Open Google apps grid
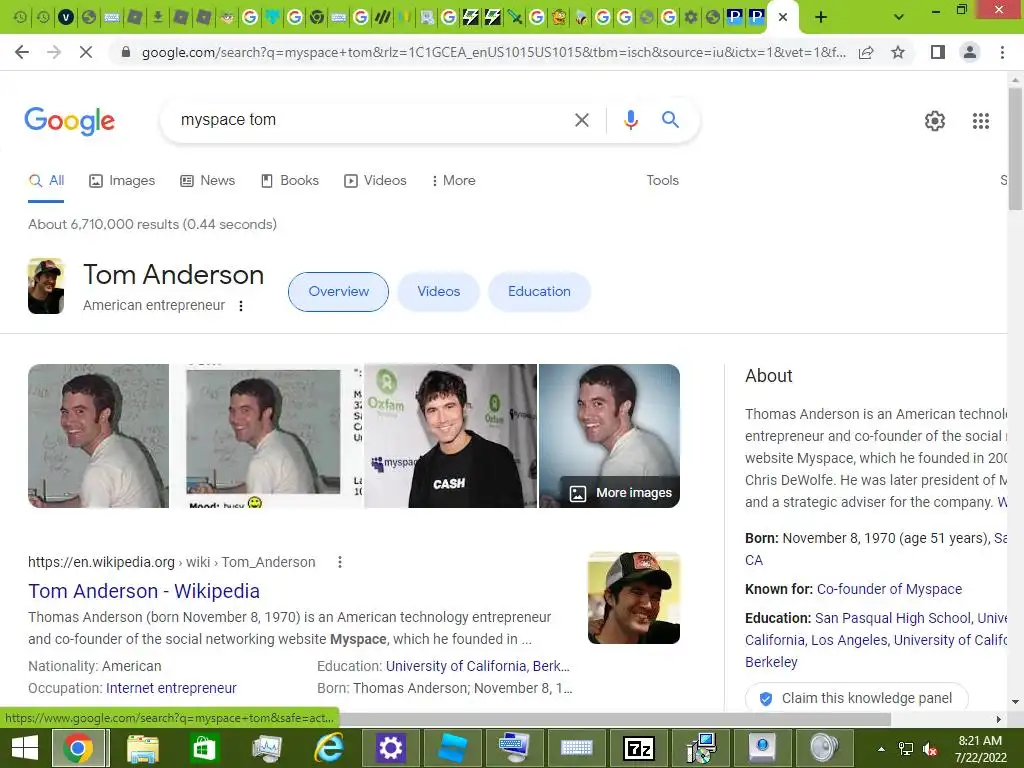The height and width of the screenshot is (768, 1024). (980, 121)
